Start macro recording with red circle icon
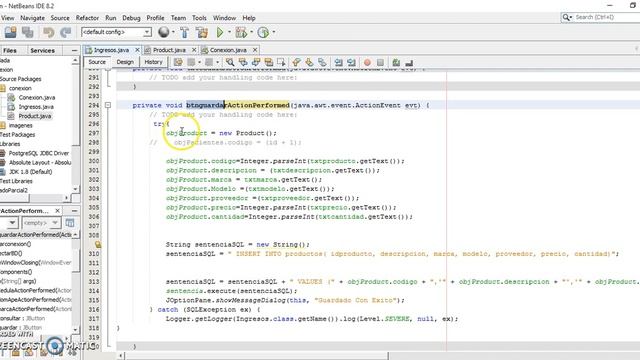Screen dimensions: 640x360 click(x=367, y=62)
